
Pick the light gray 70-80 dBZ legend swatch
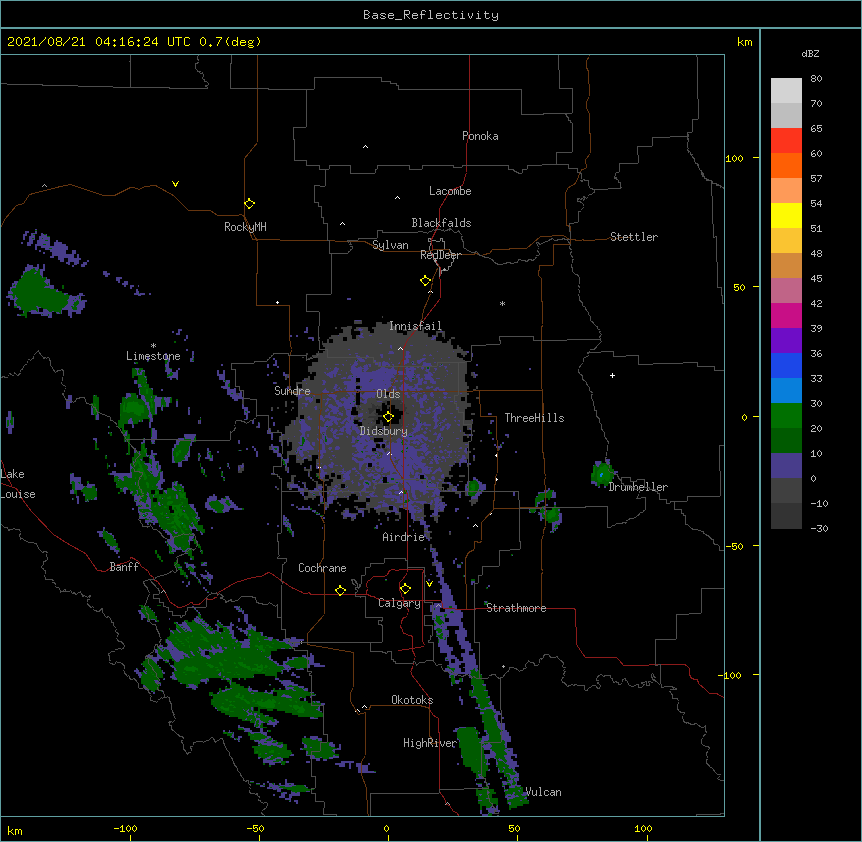click(x=786, y=90)
